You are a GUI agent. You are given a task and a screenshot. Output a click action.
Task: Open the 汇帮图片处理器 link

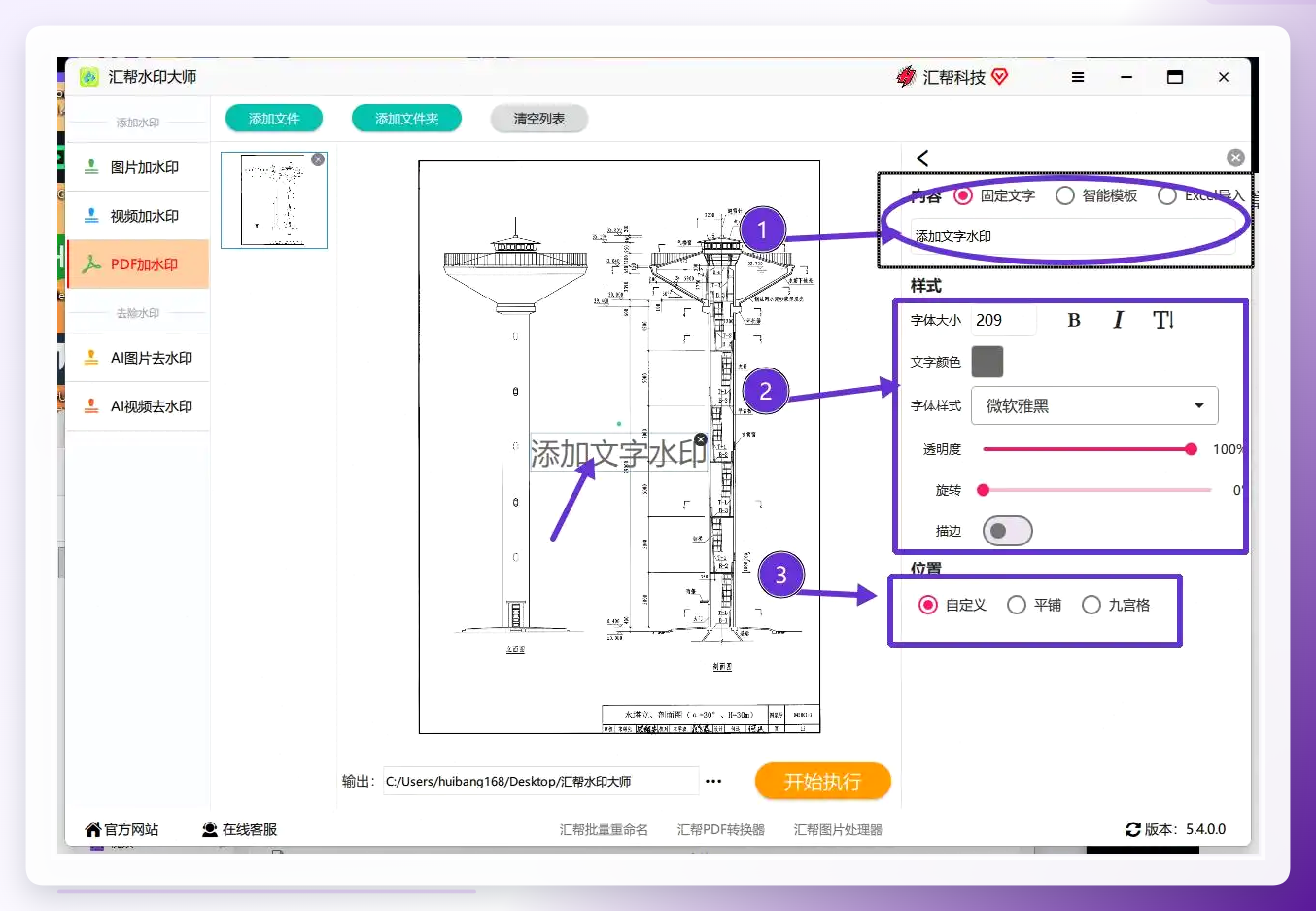838,829
